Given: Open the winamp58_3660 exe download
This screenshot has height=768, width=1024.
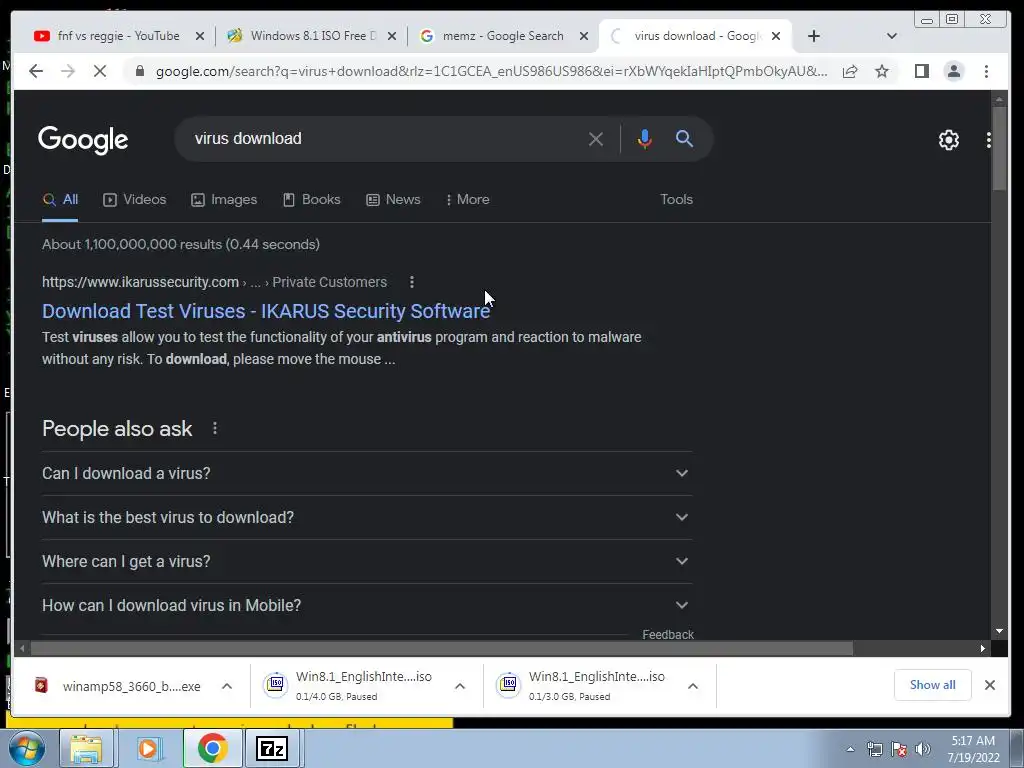Looking at the screenshot, I should [x=118, y=686].
